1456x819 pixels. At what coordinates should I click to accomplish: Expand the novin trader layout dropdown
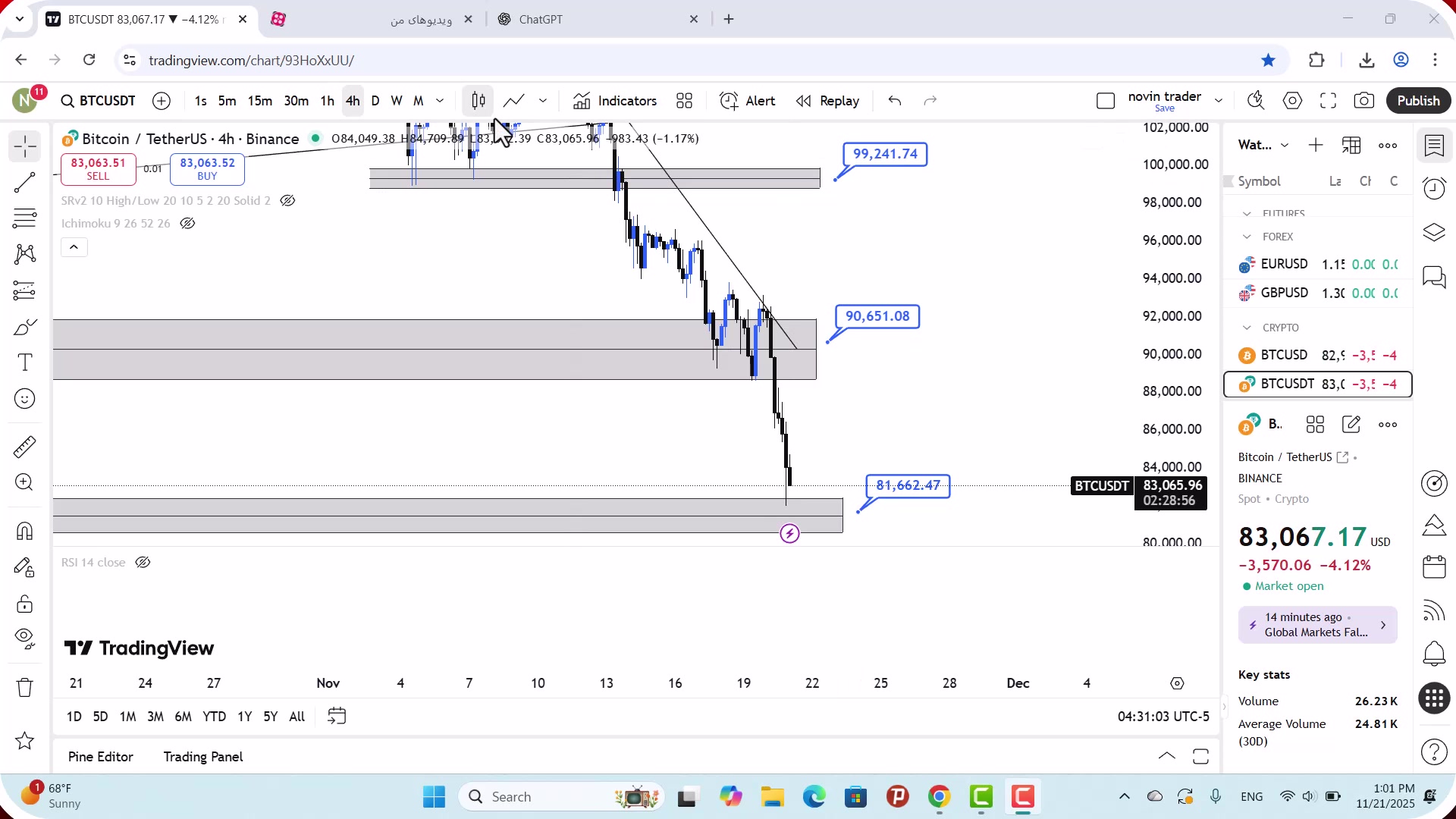click(x=1219, y=101)
